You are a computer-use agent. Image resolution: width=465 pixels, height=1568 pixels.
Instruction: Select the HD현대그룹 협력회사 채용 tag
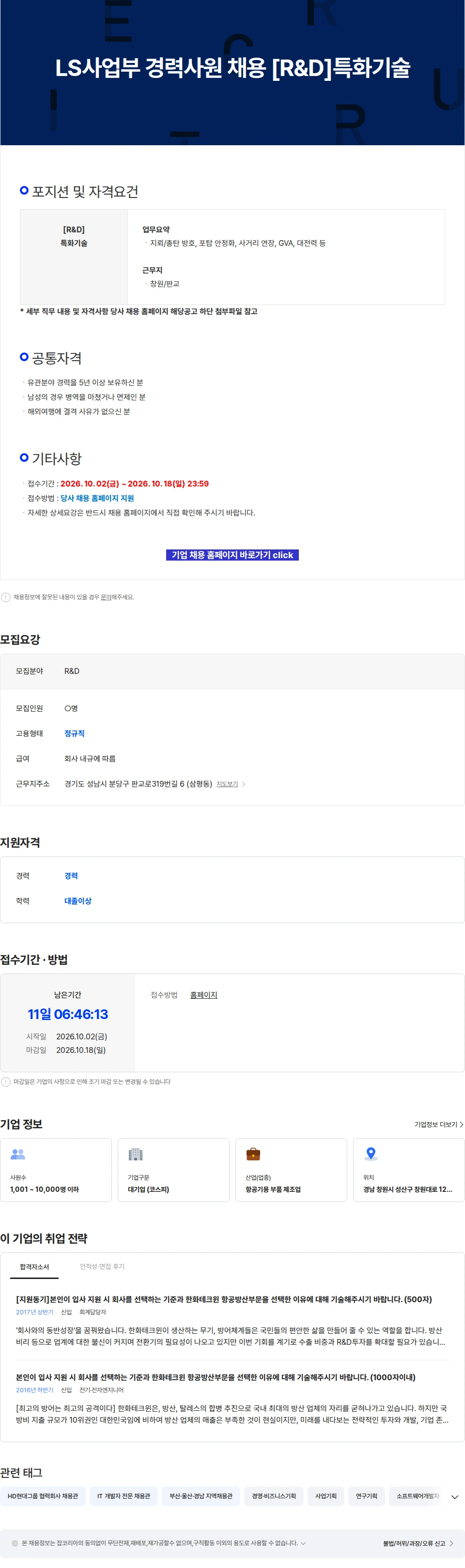coord(43,1495)
